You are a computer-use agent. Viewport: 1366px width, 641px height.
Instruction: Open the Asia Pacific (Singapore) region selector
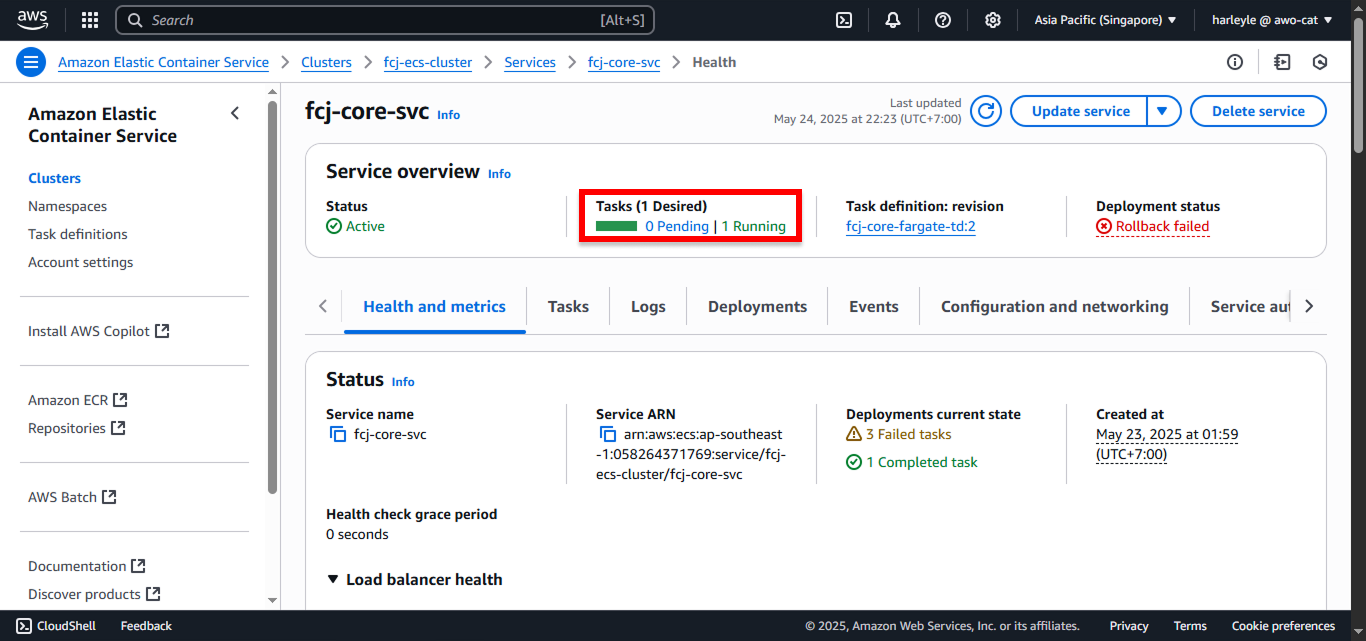pos(1105,20)
